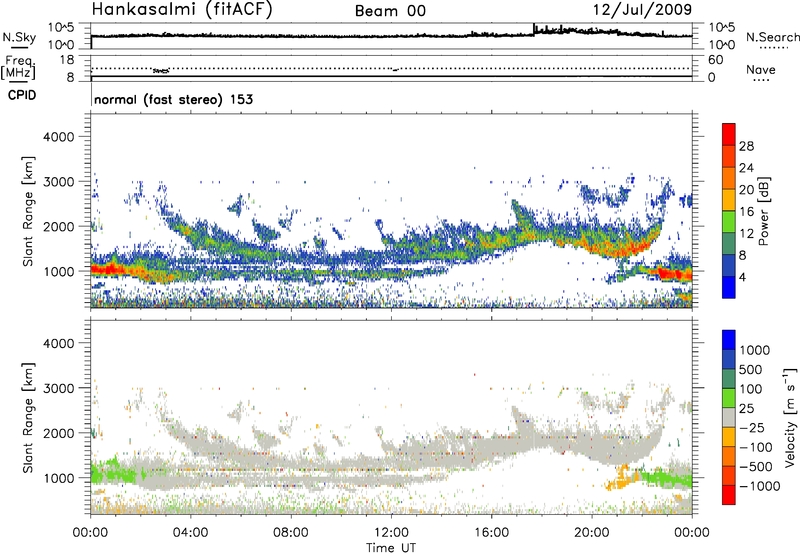Click the 04:00 time axis tick label
The width and height of the screenshot is (800, 554).
[x=190, y=533]
